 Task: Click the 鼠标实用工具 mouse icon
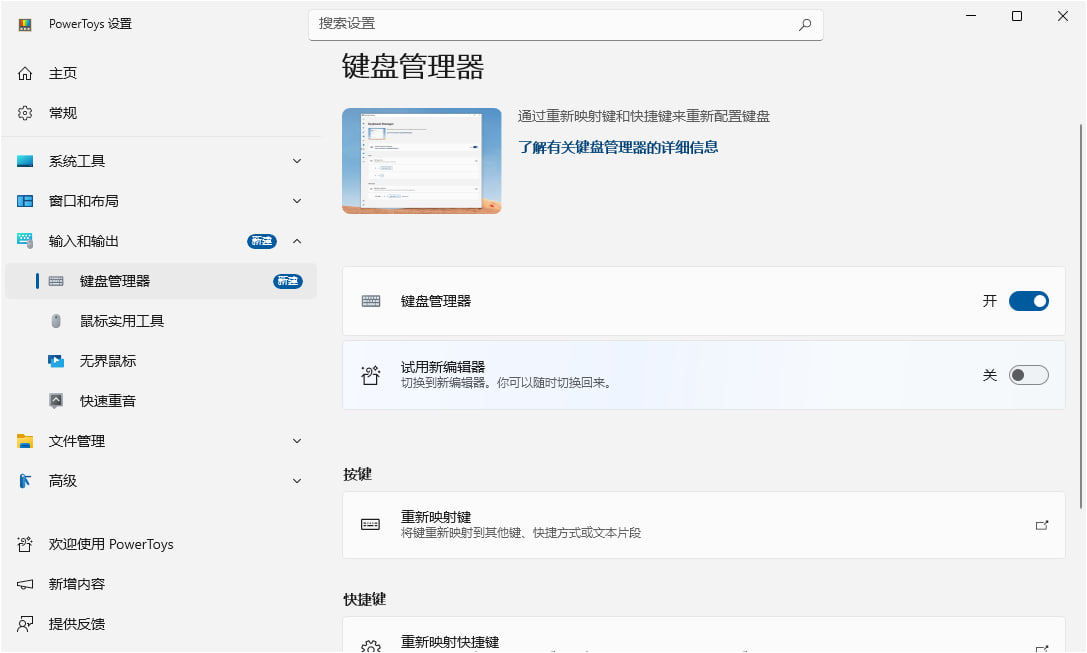pos(56,321)
